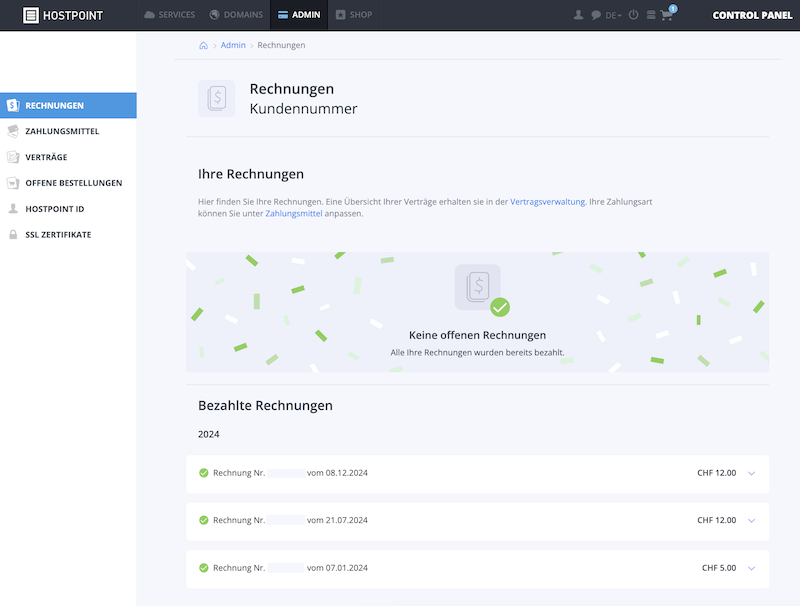Image resolution: width=800 pixels, height=606 pixels.
Task: Click the Zahlungsmittel card icon in sidebar
Action: 13,131
